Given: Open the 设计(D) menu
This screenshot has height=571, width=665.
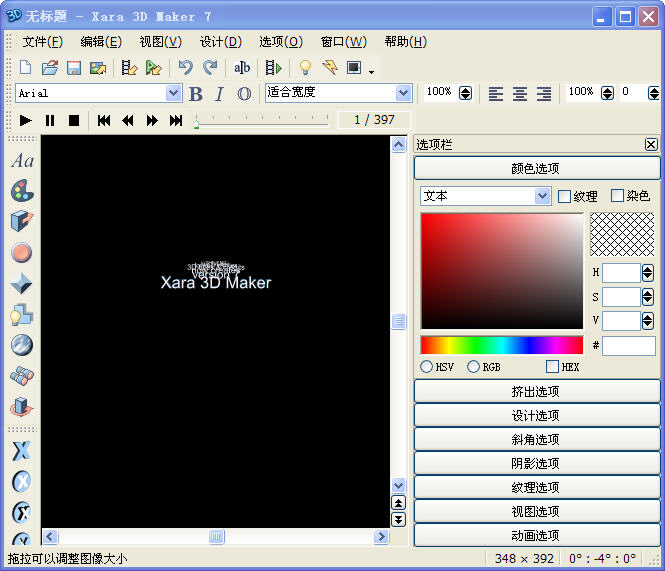Looking at the screenshot, I should point(220,41).
